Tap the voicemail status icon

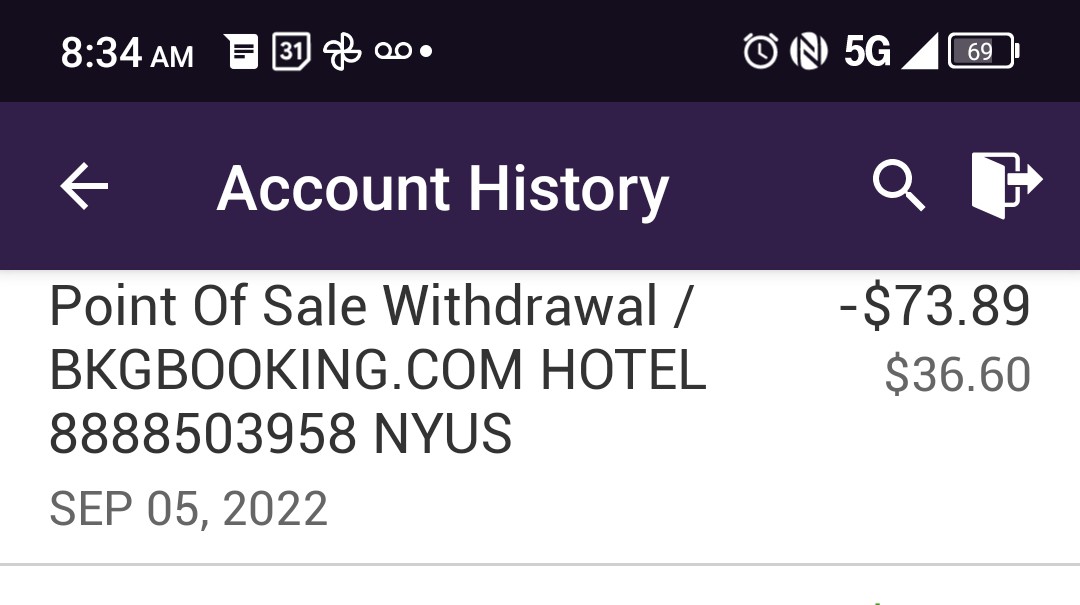(393, 51)
